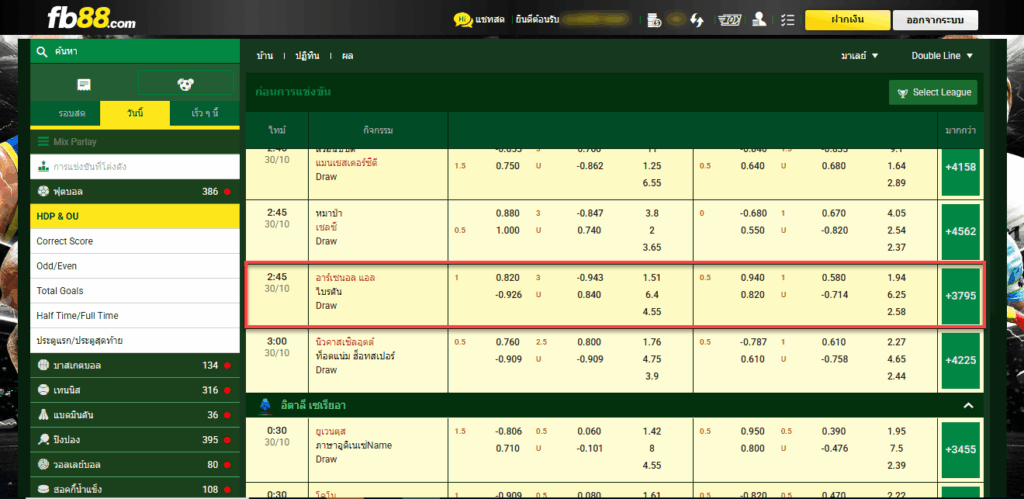Click the Serie A league badge icon
The height and width of the screenshot is (499, 1024).
tap(264, 406)
